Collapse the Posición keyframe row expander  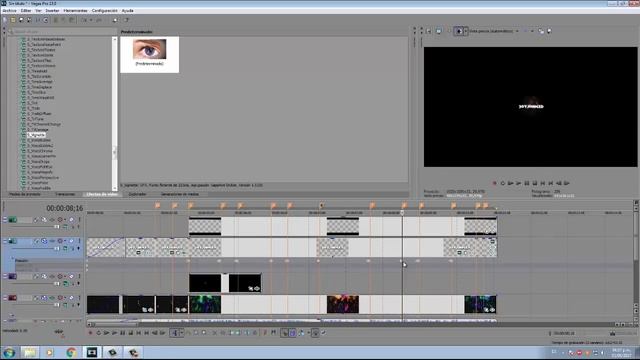click(x=12, y=259)
